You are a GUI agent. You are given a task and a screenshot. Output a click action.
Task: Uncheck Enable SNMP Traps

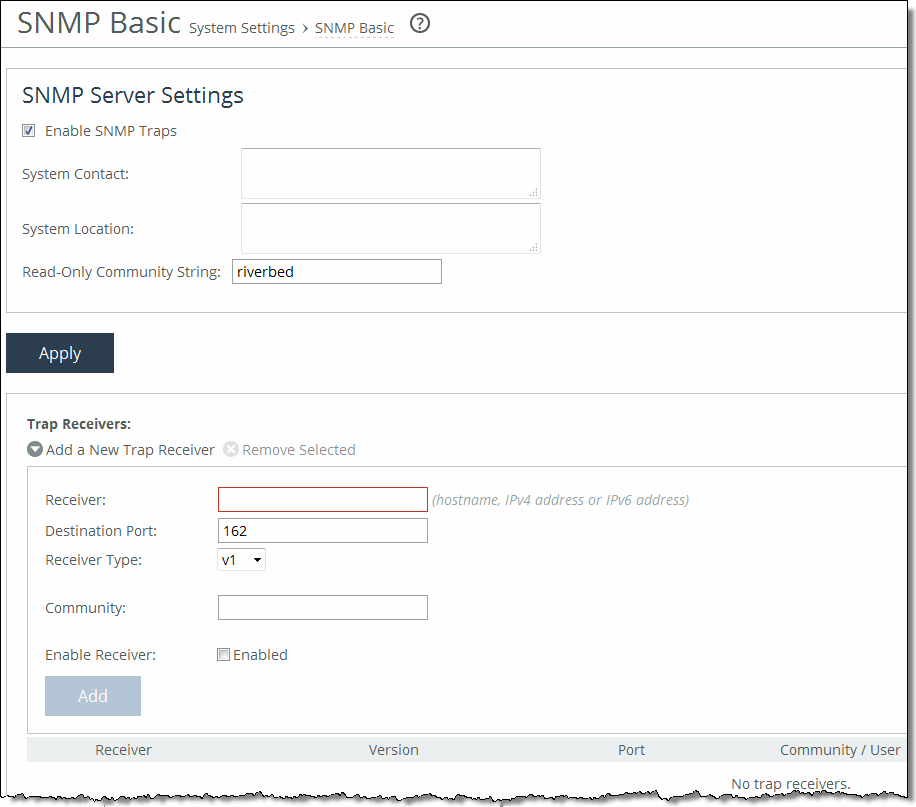(28, 130)
